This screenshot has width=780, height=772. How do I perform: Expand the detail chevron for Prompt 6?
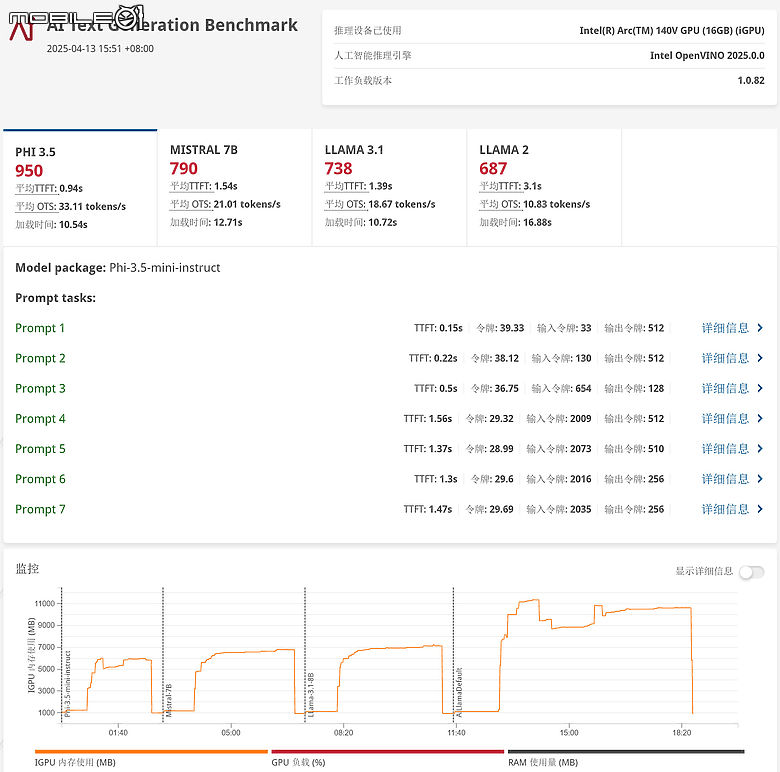coord(760,479)
